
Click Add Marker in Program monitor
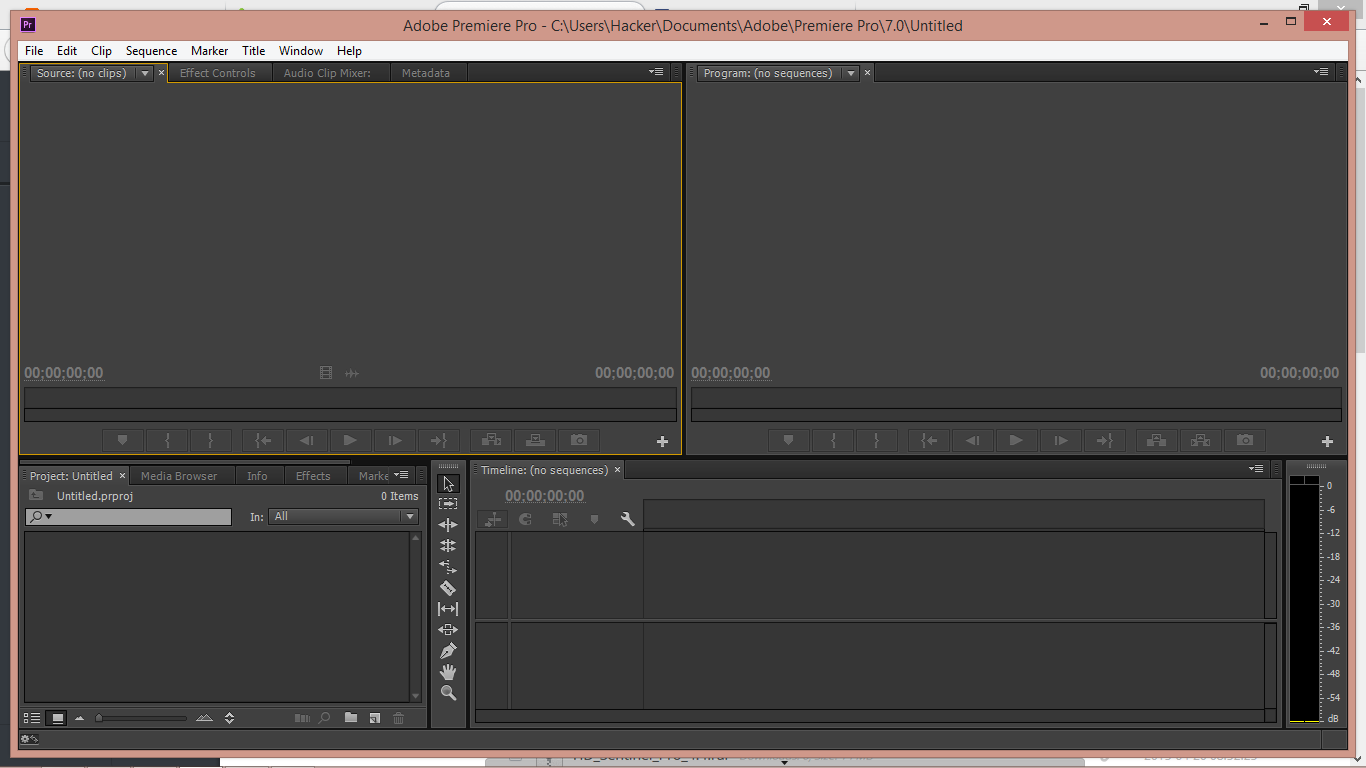[788, 440]
